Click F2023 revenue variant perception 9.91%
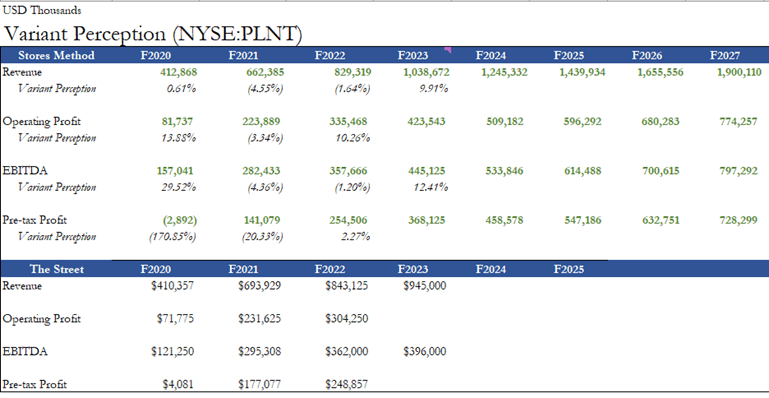 pos(433,89)
